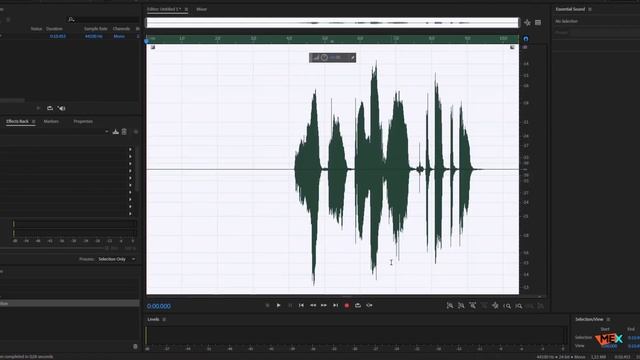Click the red Record button

pyautogui.click(x=347, y=305)
